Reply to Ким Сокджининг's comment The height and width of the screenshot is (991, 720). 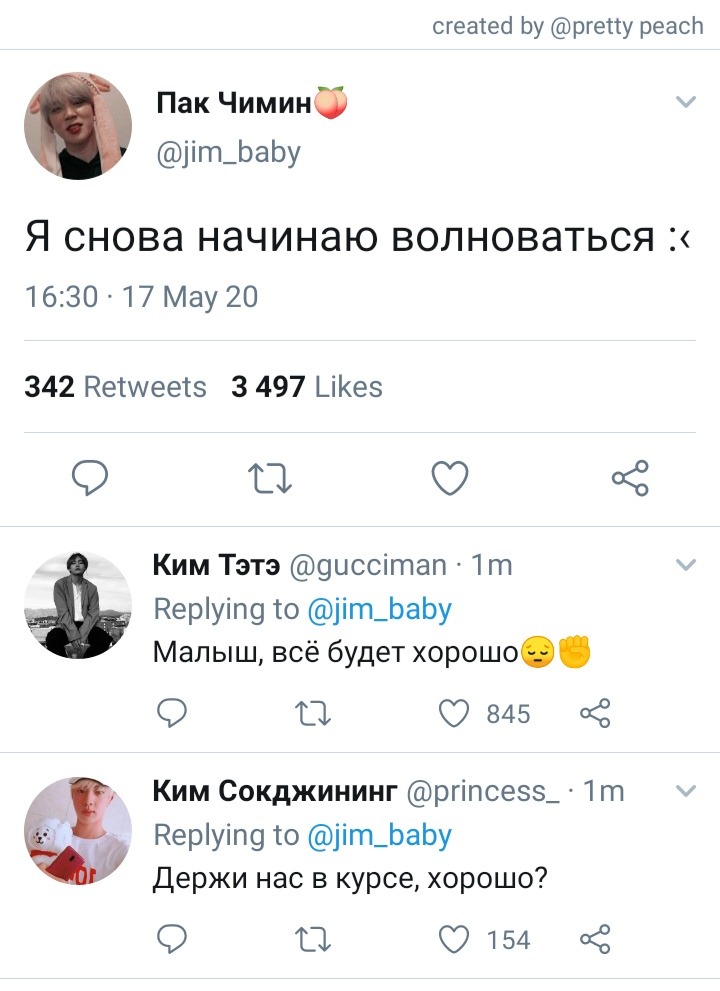point(171,939)
